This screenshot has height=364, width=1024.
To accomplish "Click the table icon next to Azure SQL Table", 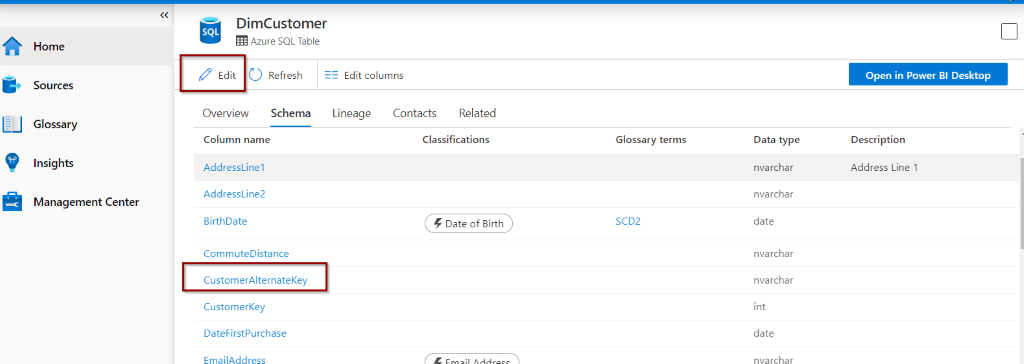I will (x=242, y=41).
